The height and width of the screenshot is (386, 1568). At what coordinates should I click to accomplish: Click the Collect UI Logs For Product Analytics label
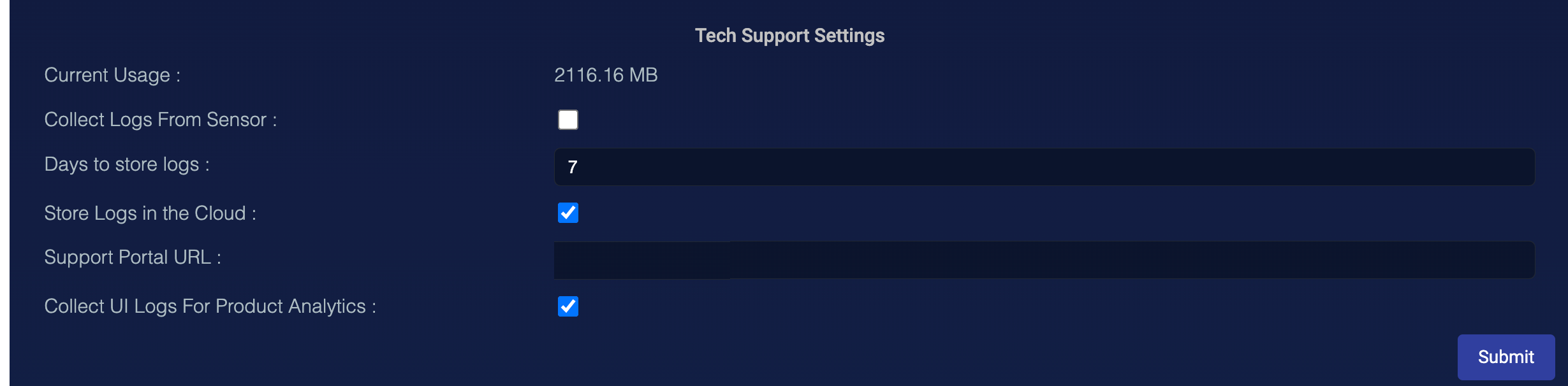(210, 306)
